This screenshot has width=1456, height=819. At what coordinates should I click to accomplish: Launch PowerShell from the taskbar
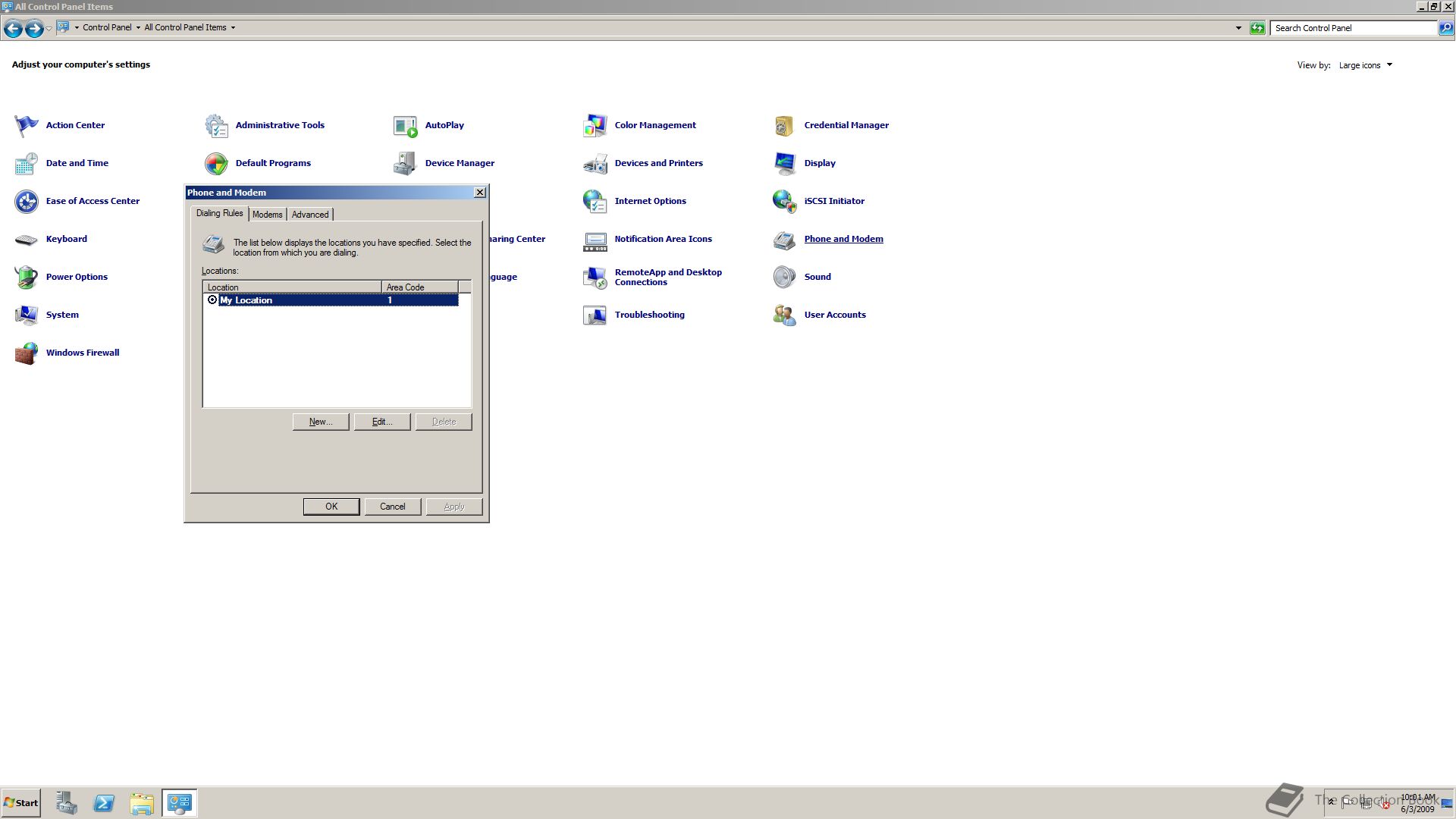104,803
